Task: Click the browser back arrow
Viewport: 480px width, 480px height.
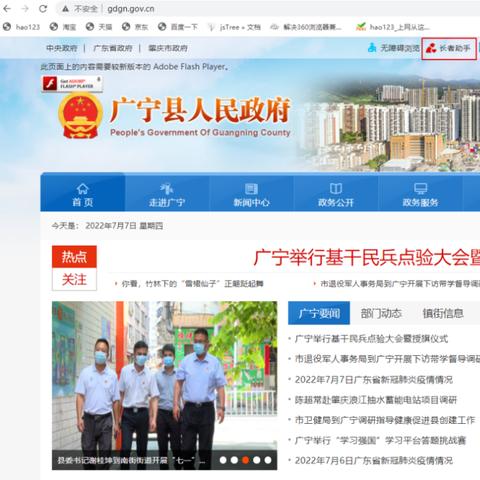Action: (x=7, y=8)
